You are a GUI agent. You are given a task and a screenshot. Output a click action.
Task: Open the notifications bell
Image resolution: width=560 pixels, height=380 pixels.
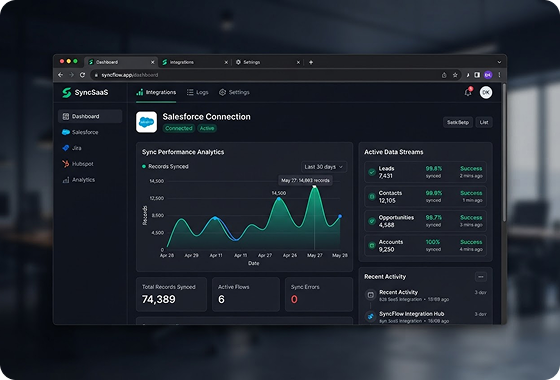pyautogui.click(x=468, y=92)
